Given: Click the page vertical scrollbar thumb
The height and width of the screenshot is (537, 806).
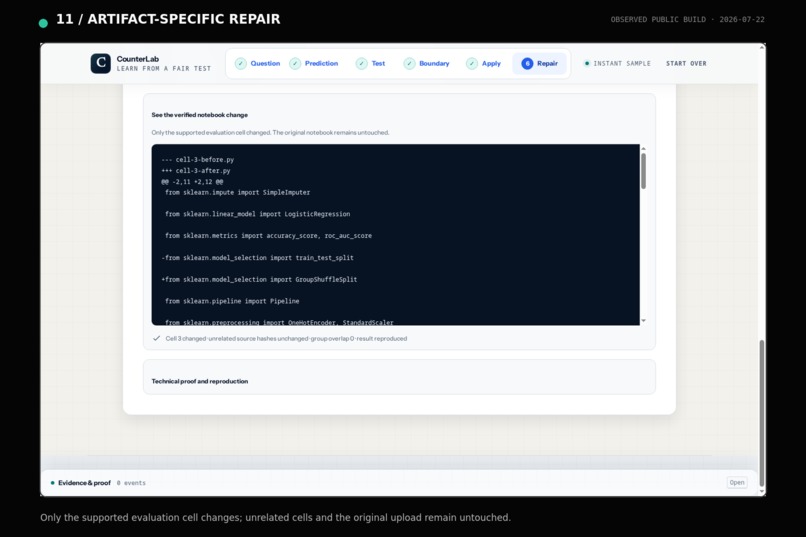Looking at the screenshot, I should (761, 413).
